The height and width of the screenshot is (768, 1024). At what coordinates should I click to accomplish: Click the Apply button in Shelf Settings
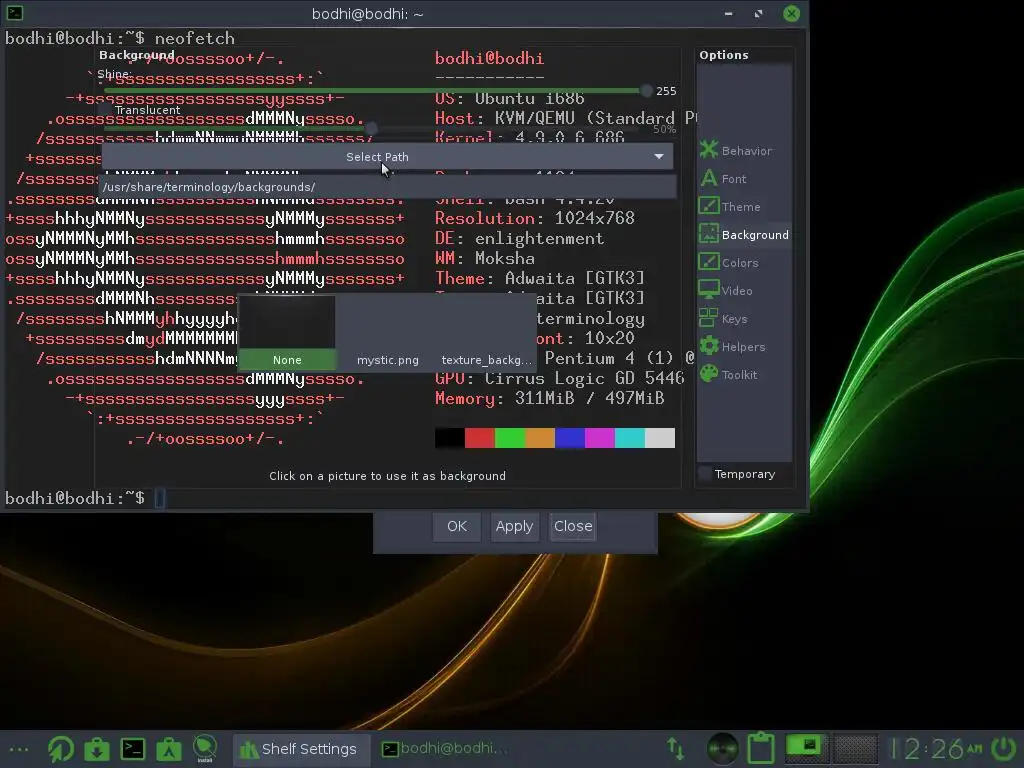[515, 526]
